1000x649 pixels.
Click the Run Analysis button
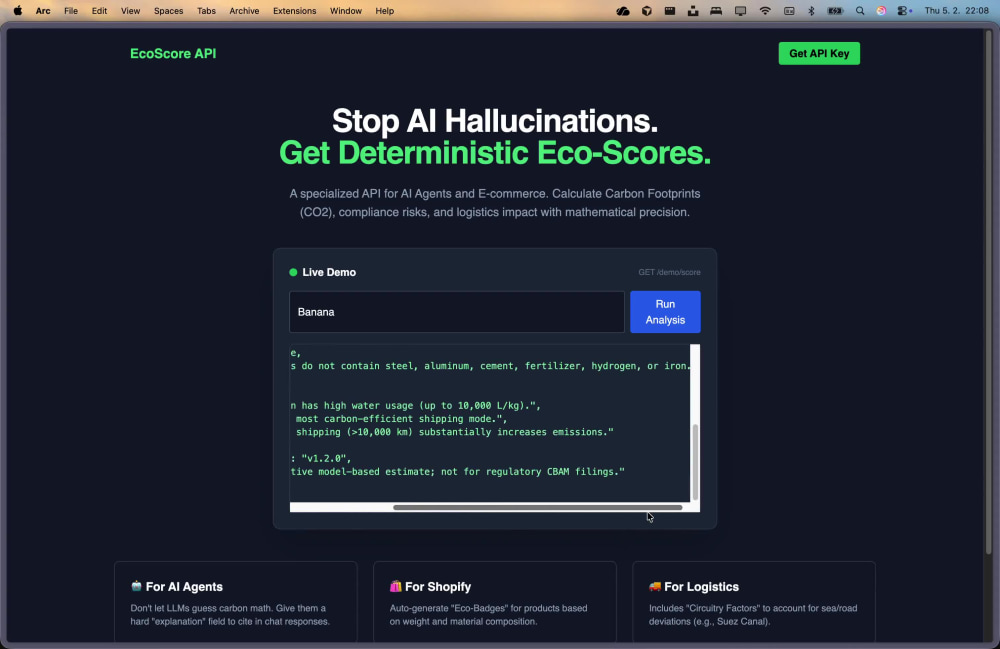665,312
